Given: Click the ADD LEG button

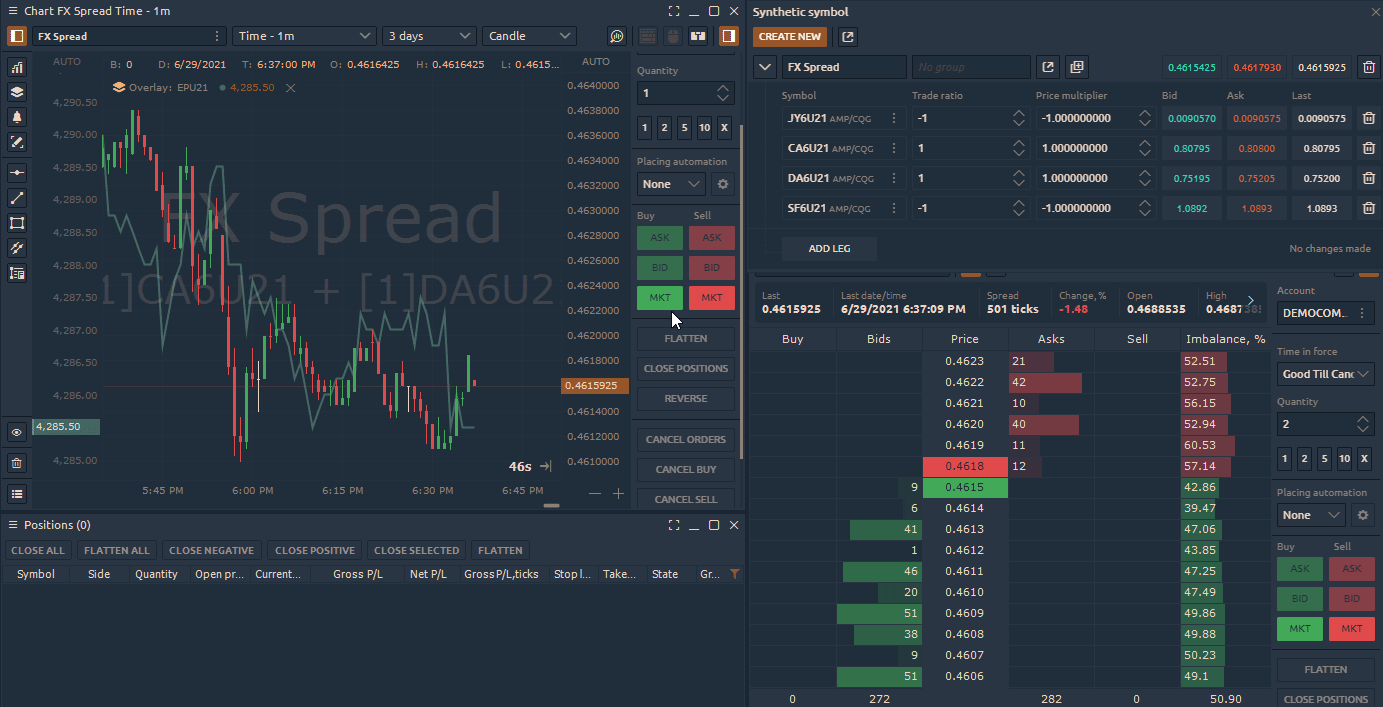Looking at the screenshot, I should [x=829, y=248].
